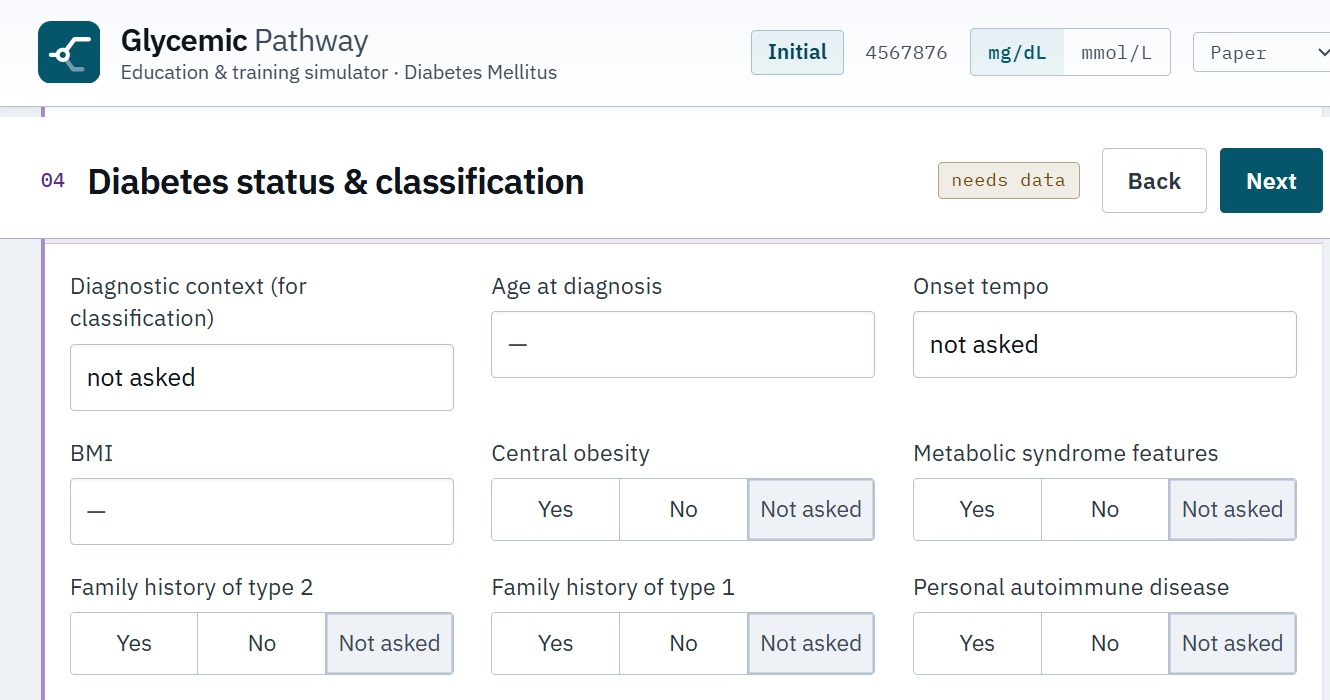Click the Metabolic syndrome features label
The width and height of the screenshot is (1330, 700).
1066,454
